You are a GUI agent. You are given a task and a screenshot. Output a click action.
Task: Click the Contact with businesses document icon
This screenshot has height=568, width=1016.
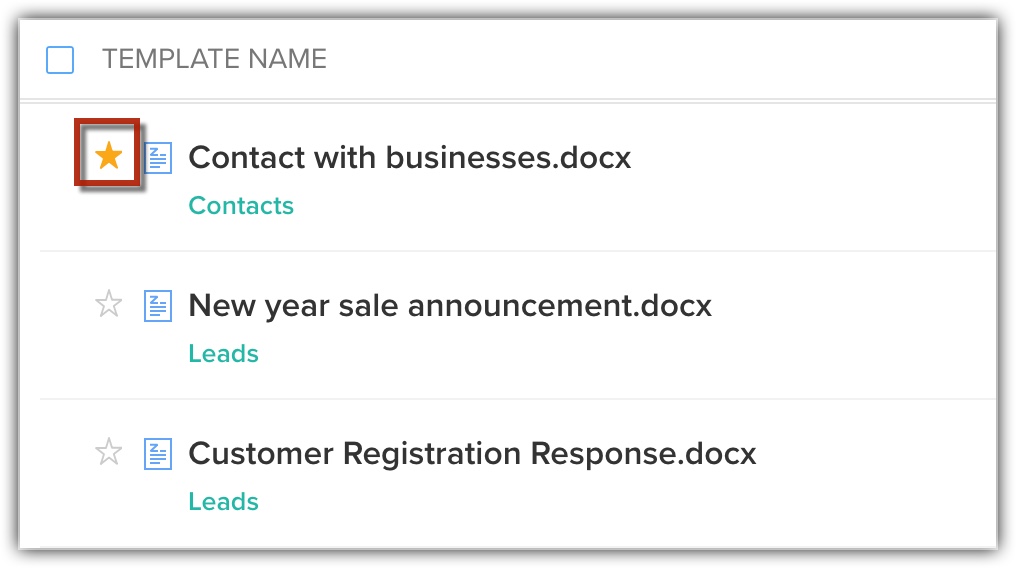point(158,157)
